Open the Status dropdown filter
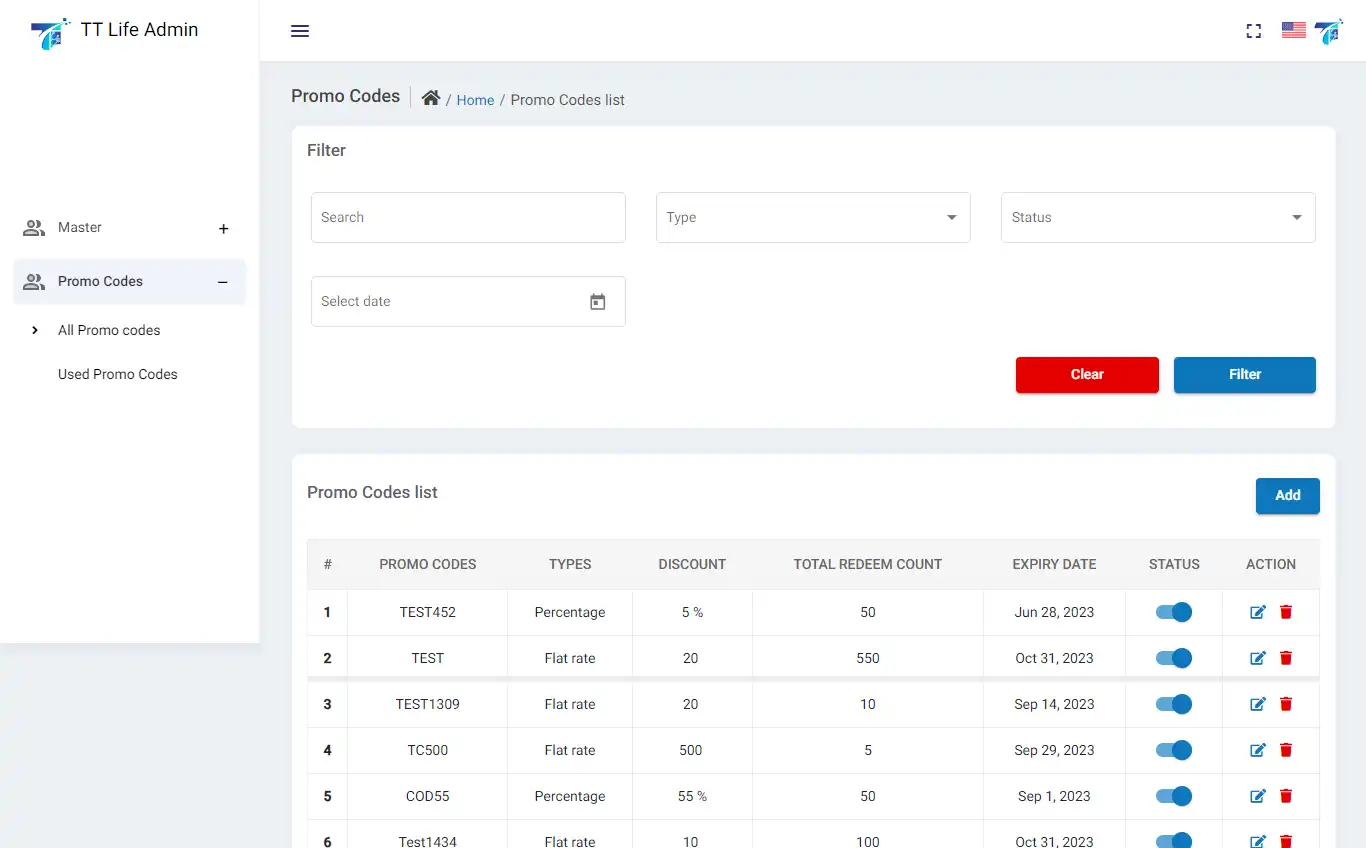The height and width of the screenshot is (848, 1366). coord(1157,218)
